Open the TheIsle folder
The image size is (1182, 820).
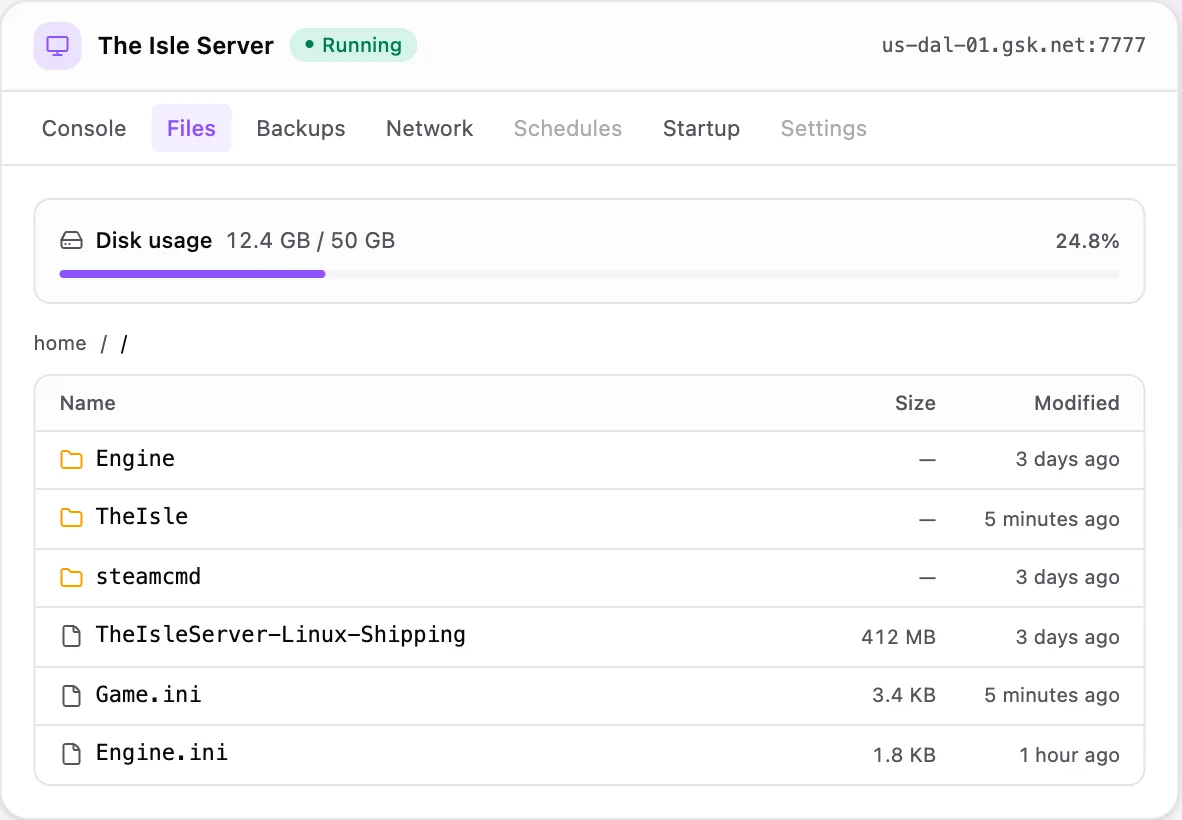pyautogui.click(x=142, y=517)
